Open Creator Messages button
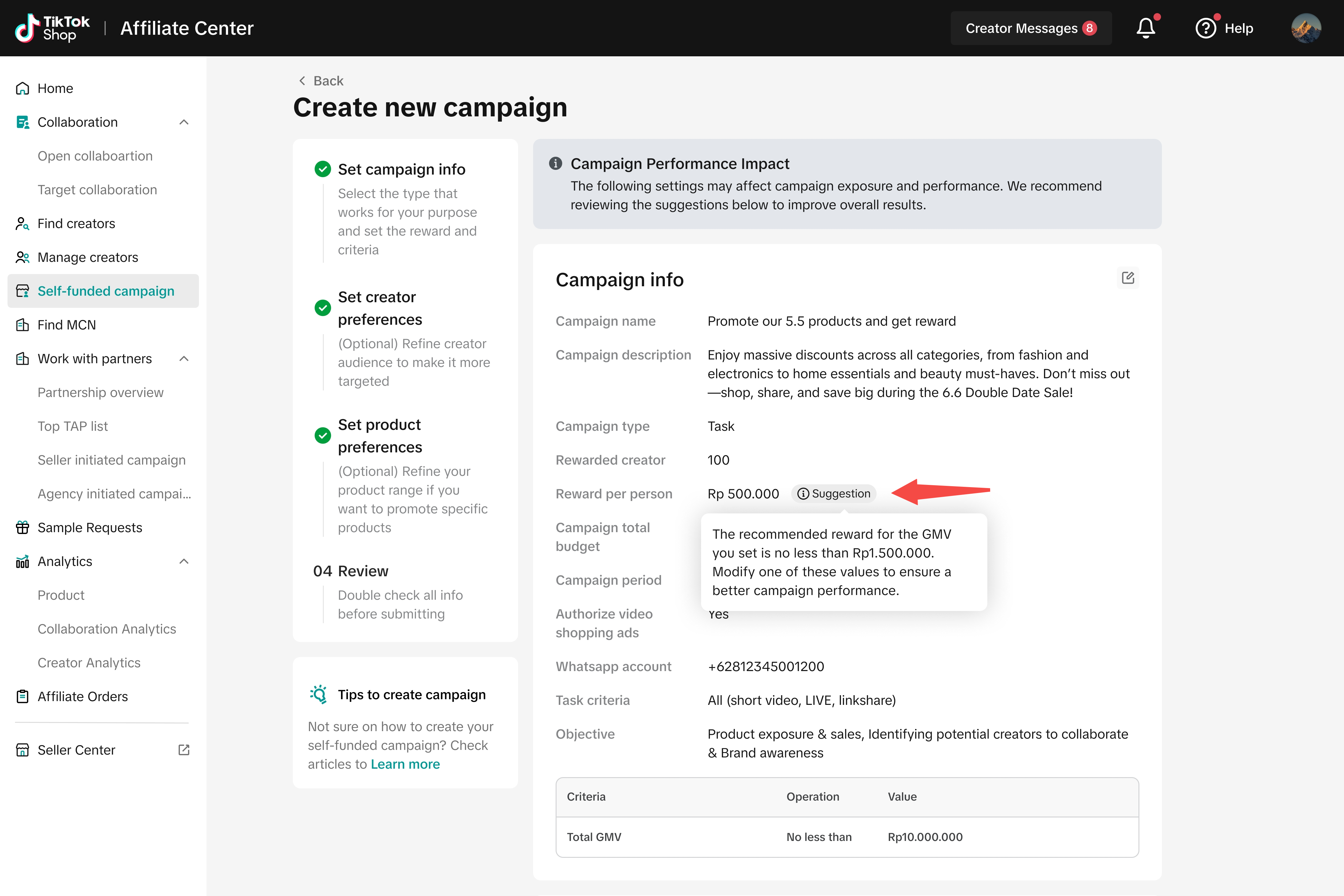1344x896 pixels. click(1030, 28)
